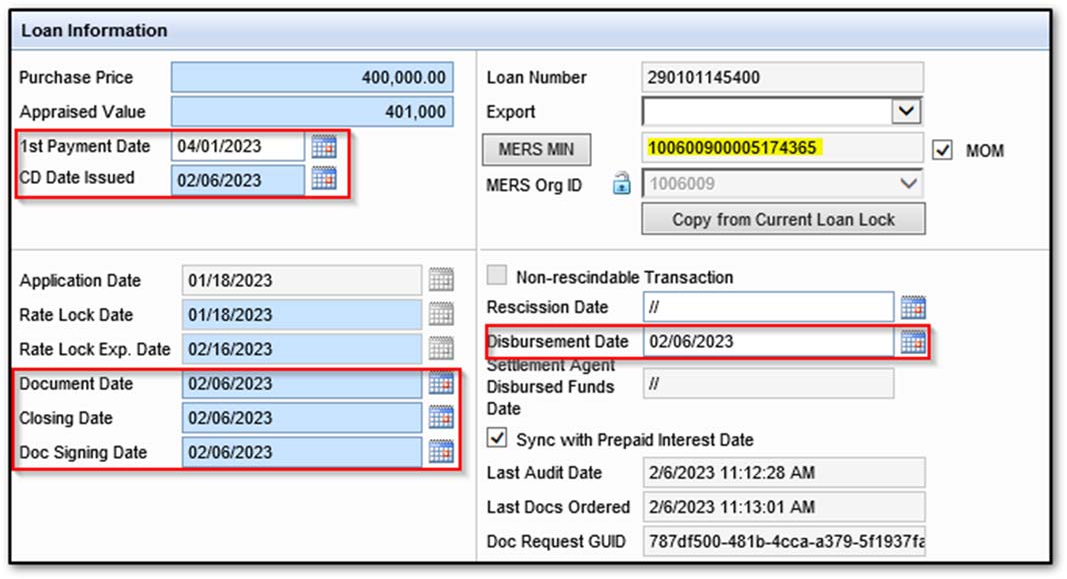Uncheck Sync with Prepaid Interest Date
The height and width of the screenshot is (579, 1067).
[x=497, y=437]
